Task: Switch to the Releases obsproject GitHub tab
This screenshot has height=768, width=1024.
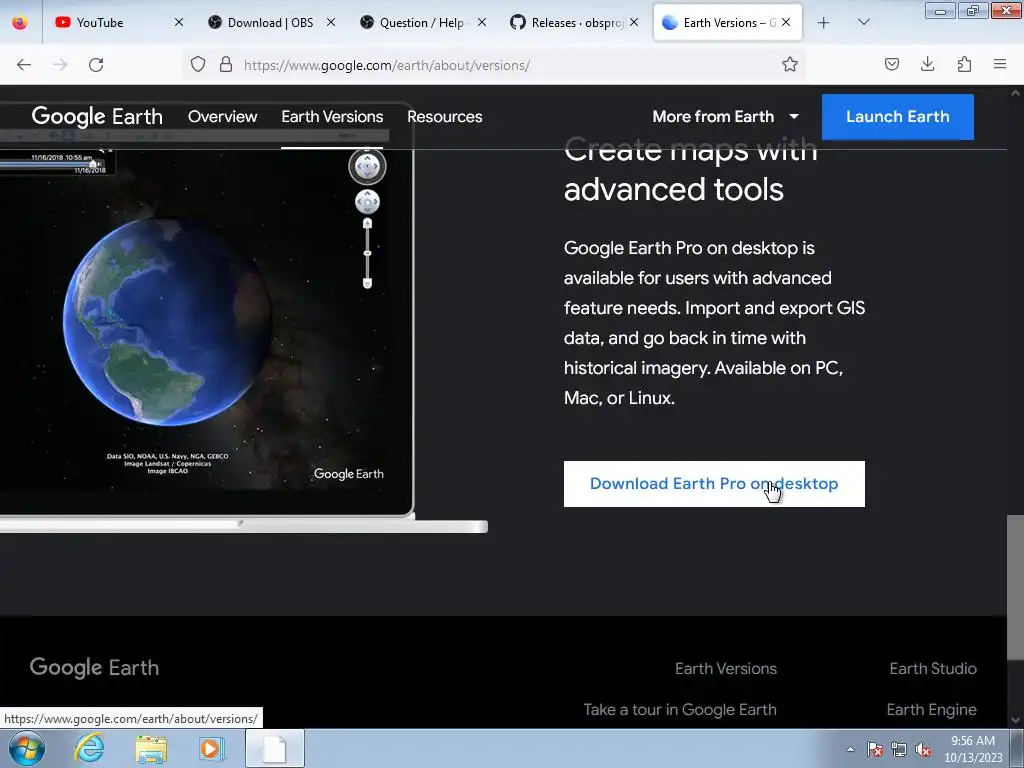Action: [575, 23]
